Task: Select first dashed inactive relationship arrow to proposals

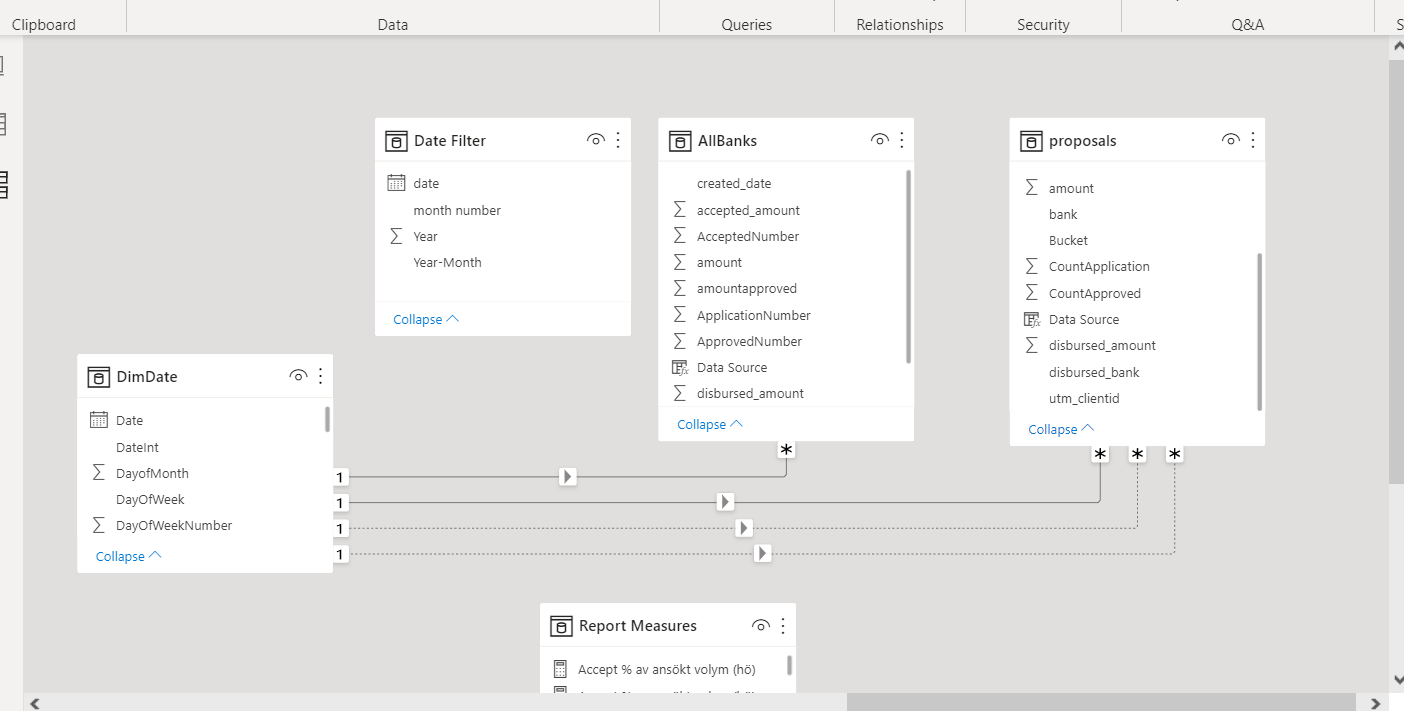Action: [x=743, y=528]
